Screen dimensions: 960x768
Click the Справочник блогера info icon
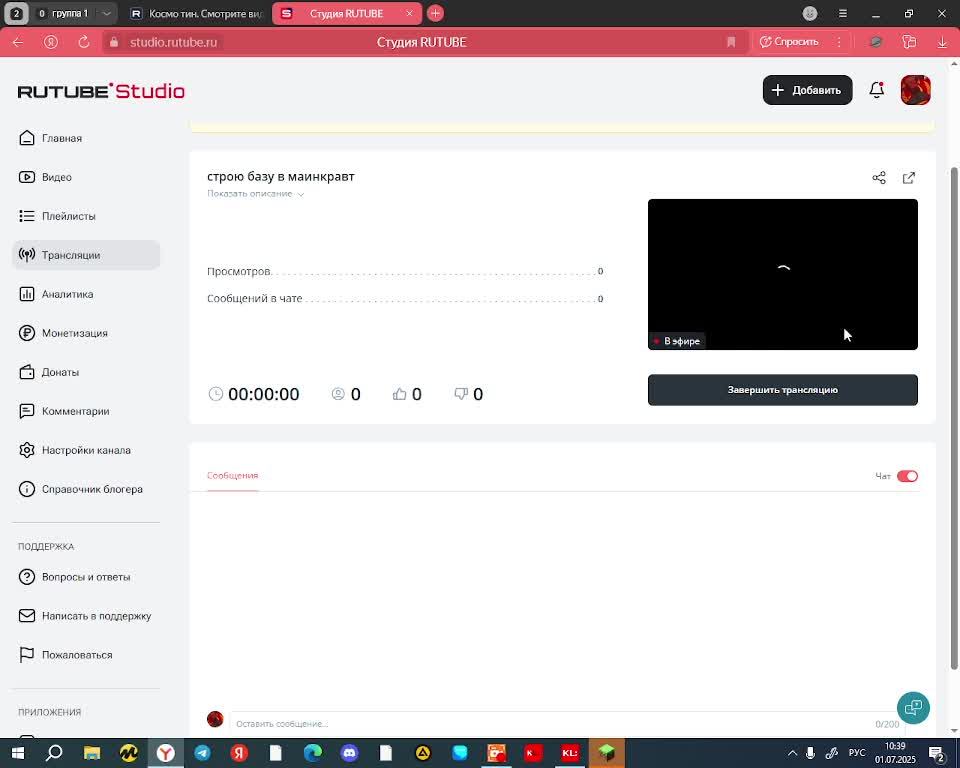pyautogui.click(x=27, y=489)
